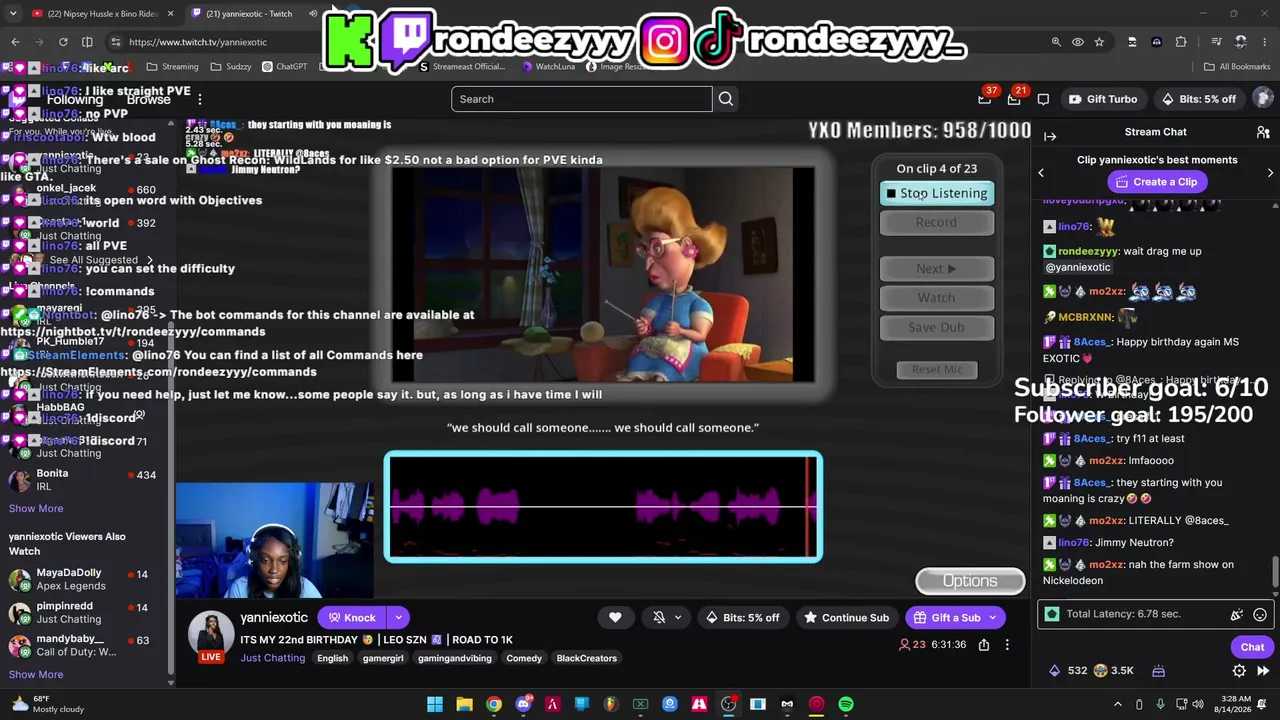Click the Bits: 5% off top button
The image size is (1280, 720).
1198,99
